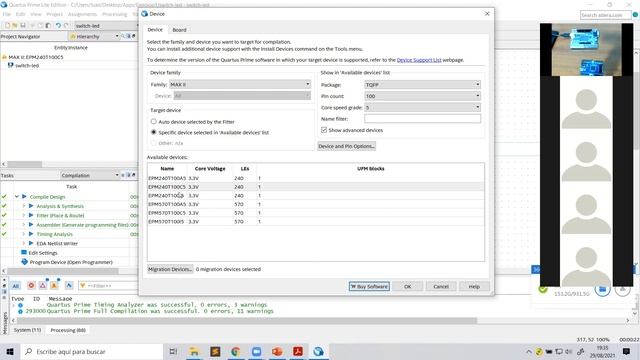Viewport: 640px width, 360px height.
Task: Select the Device tab in Device dialog
Action: coord(155,30)
